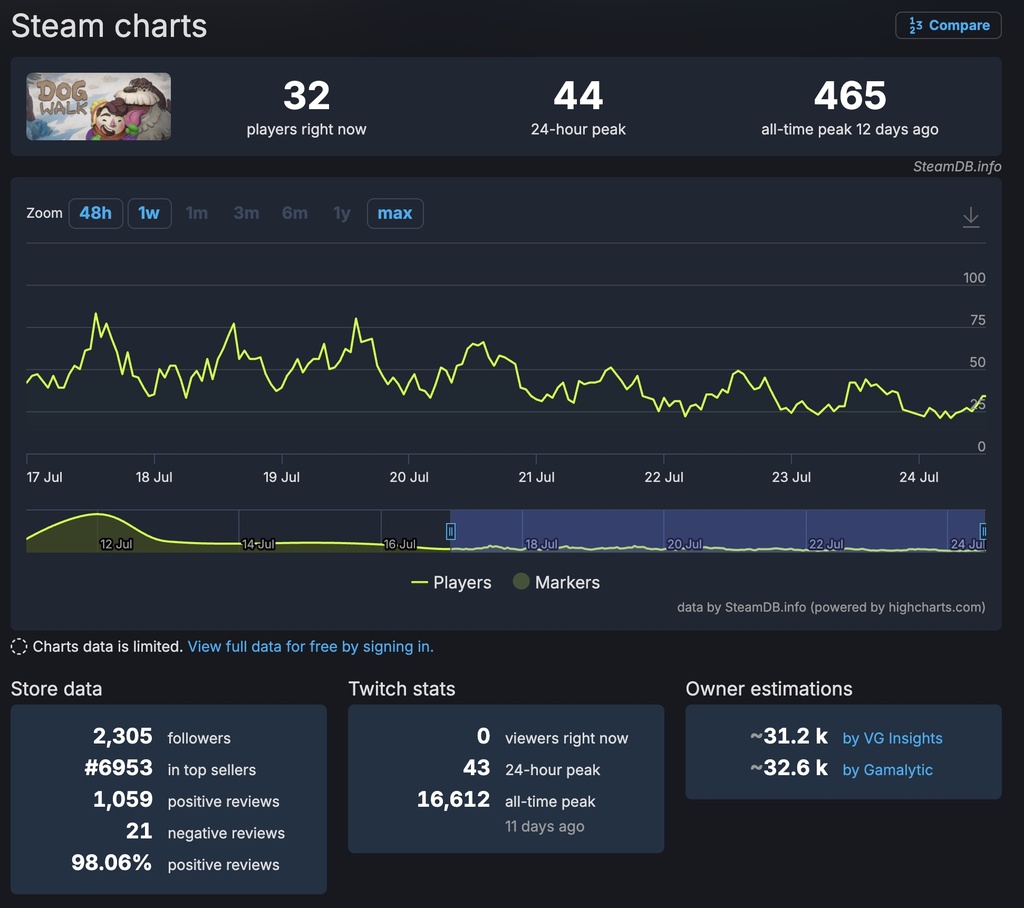Open the Gamalytic link
This screenshot has height=908, width=1024.
click(887, 770)
